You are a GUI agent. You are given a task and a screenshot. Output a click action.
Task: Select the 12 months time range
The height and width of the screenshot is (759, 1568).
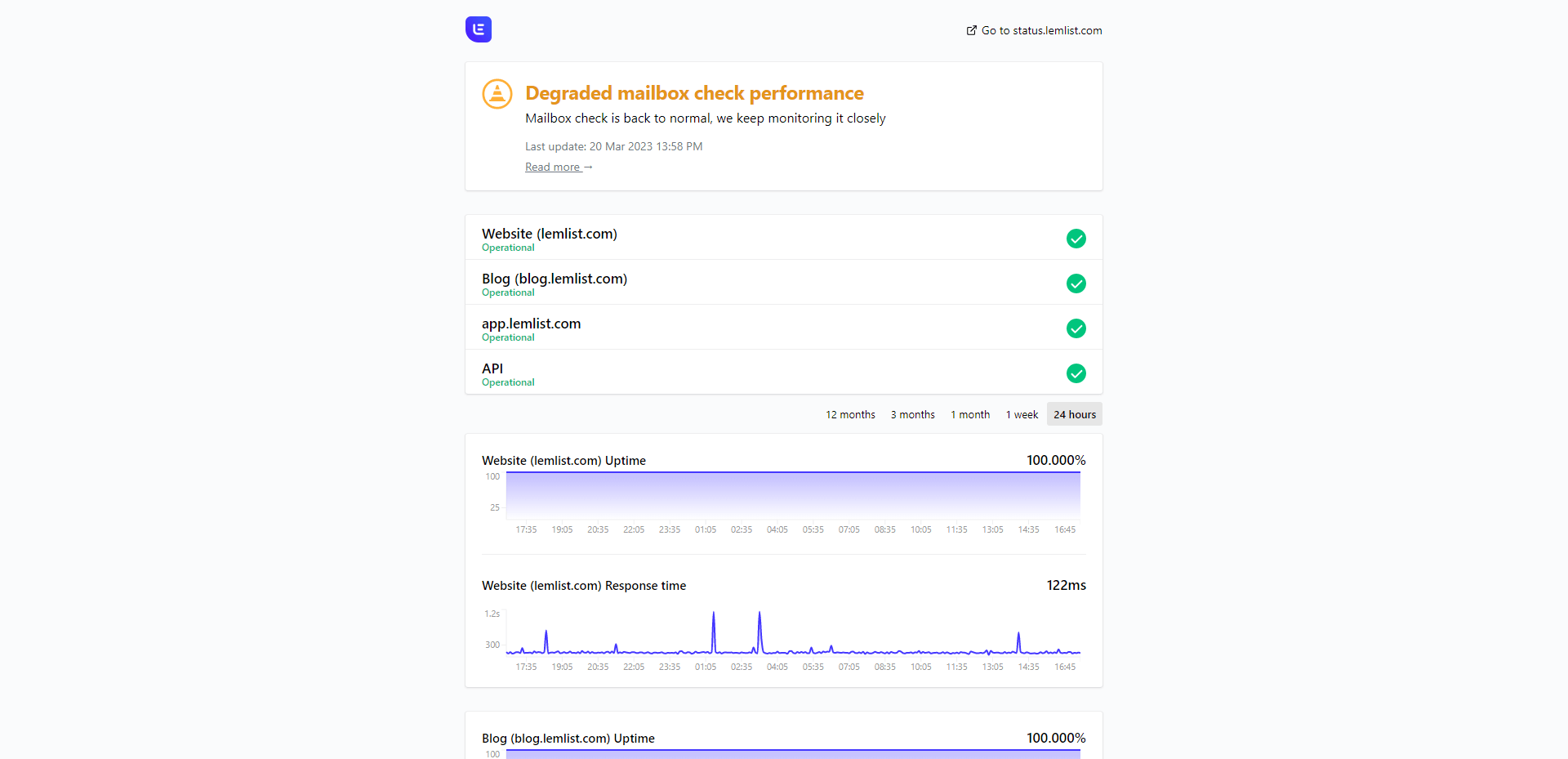850,414
